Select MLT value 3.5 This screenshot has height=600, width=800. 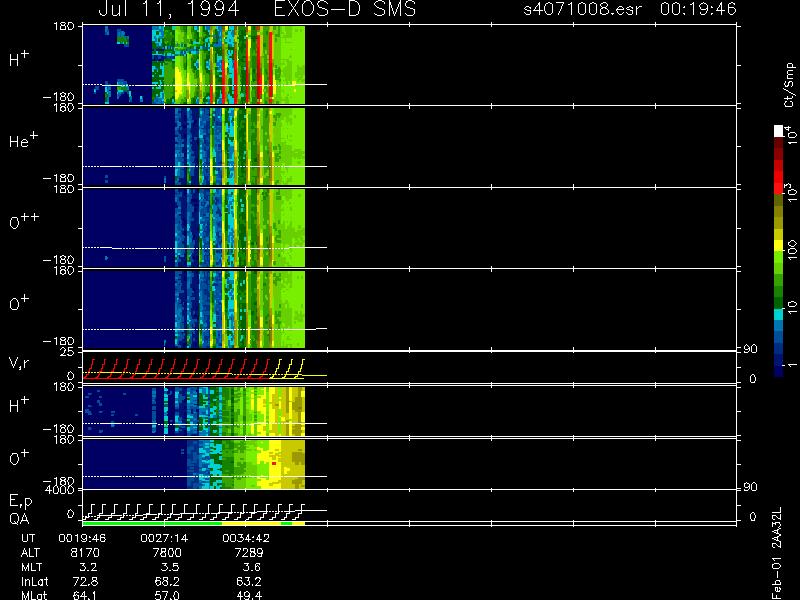pos(170,567)
